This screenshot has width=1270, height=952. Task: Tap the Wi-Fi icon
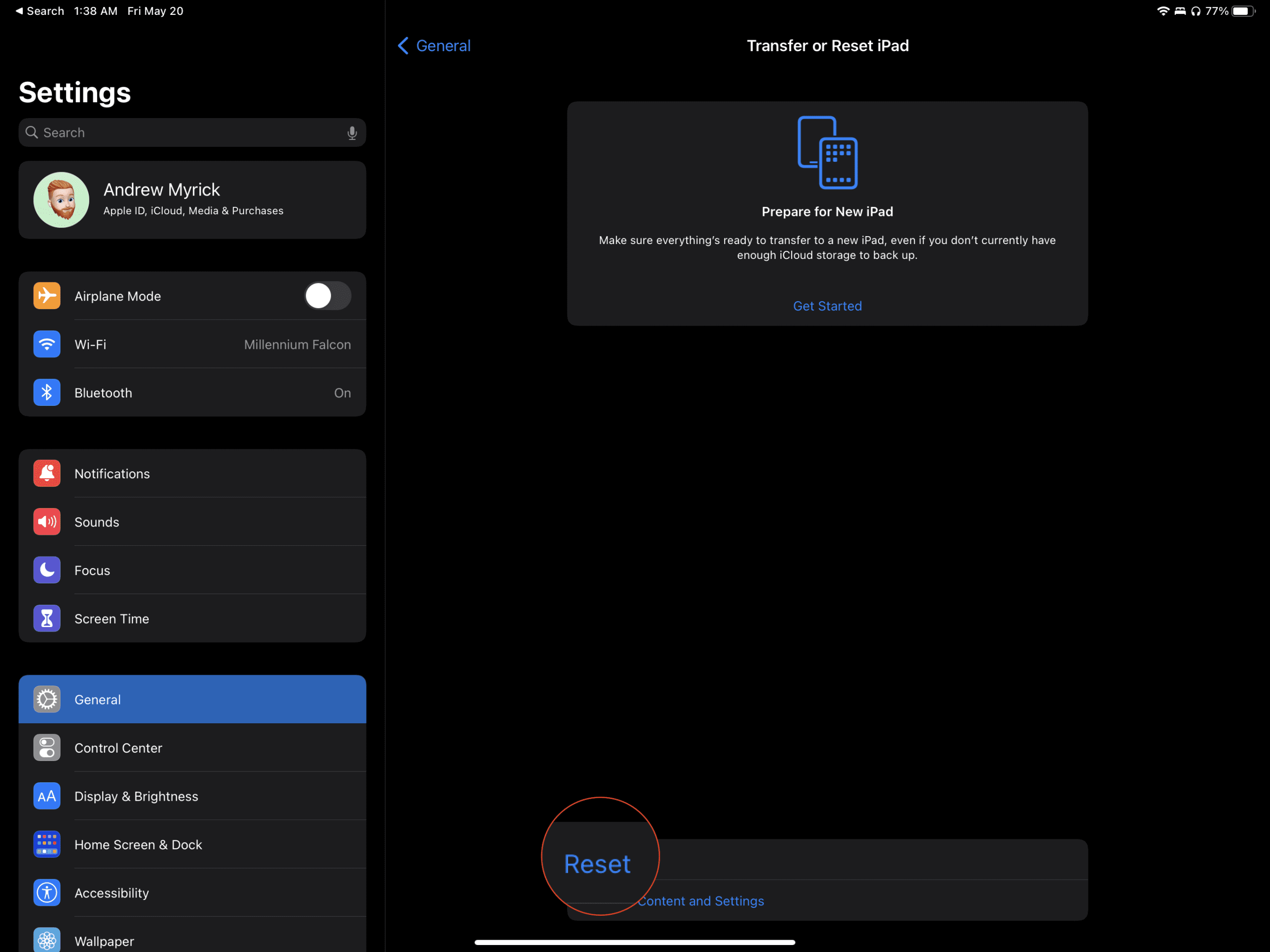click(47, 344)
